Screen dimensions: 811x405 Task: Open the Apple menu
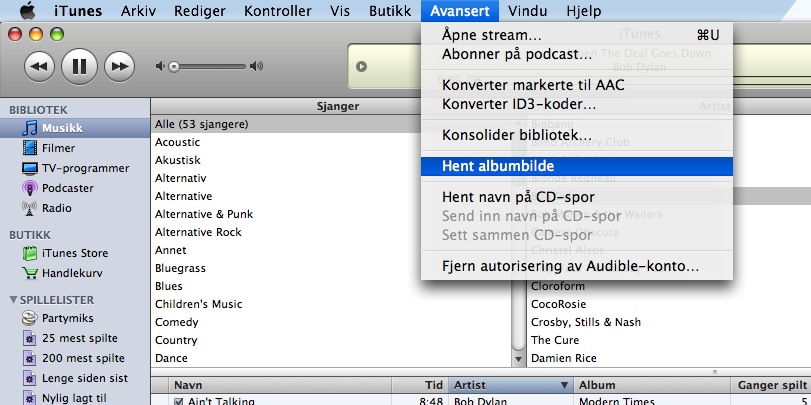26,10
